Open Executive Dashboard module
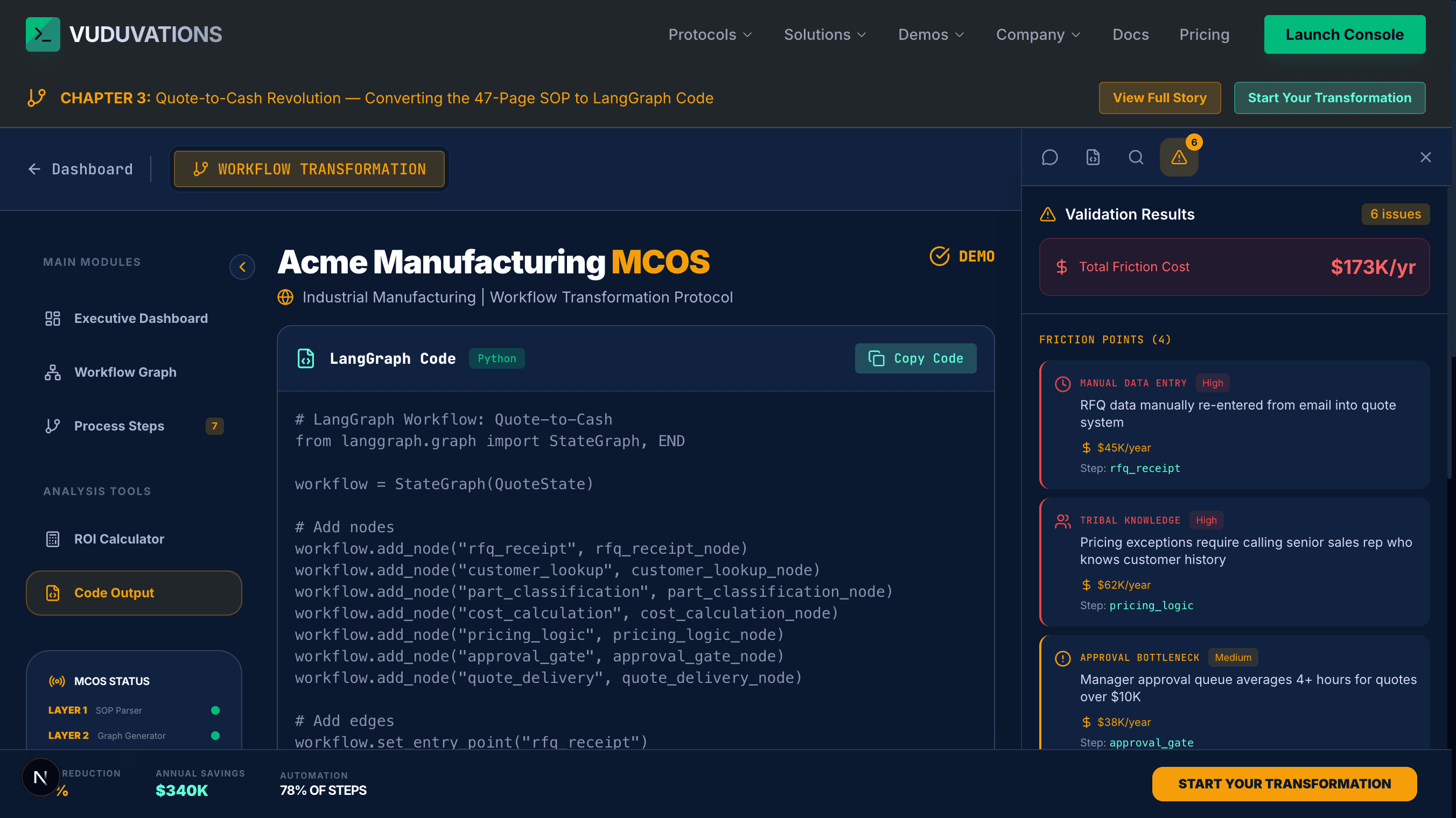 (x=134, y=319)
